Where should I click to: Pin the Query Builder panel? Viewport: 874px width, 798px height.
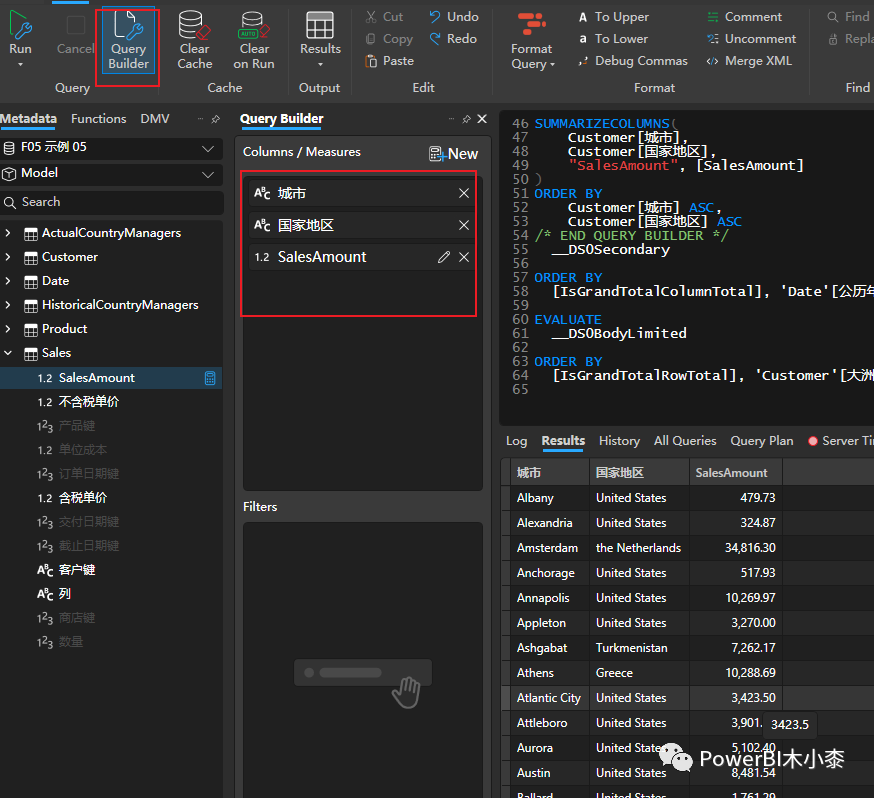coord(466,119)
